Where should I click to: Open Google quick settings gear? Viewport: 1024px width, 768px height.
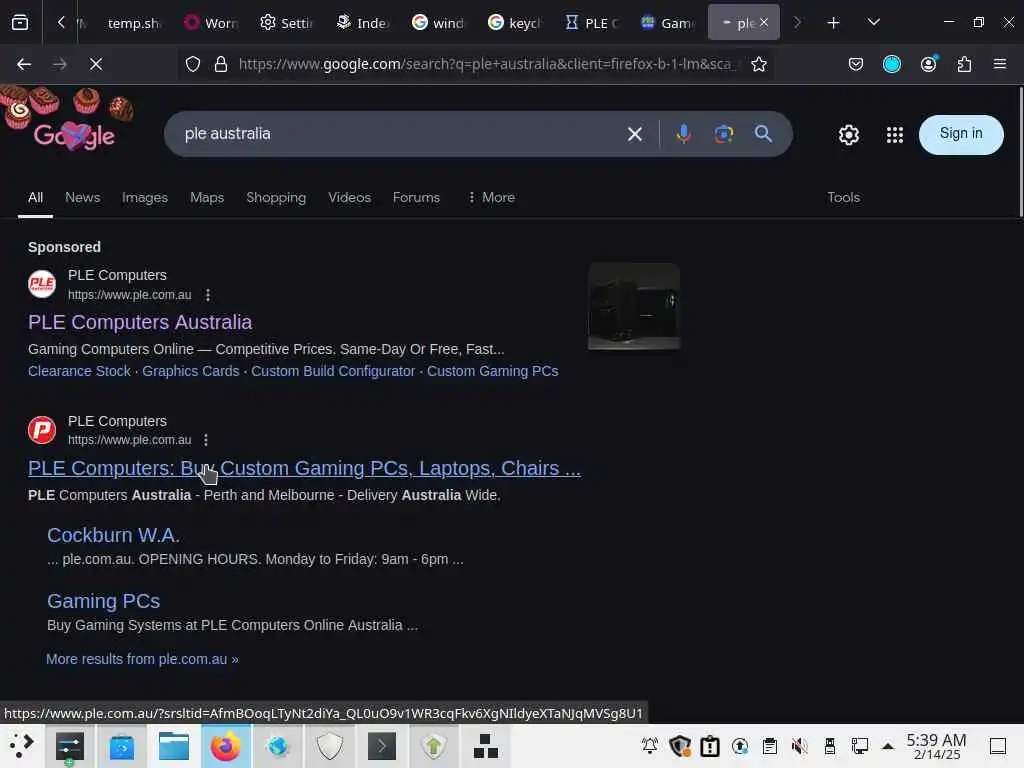(x=848, y=135)
